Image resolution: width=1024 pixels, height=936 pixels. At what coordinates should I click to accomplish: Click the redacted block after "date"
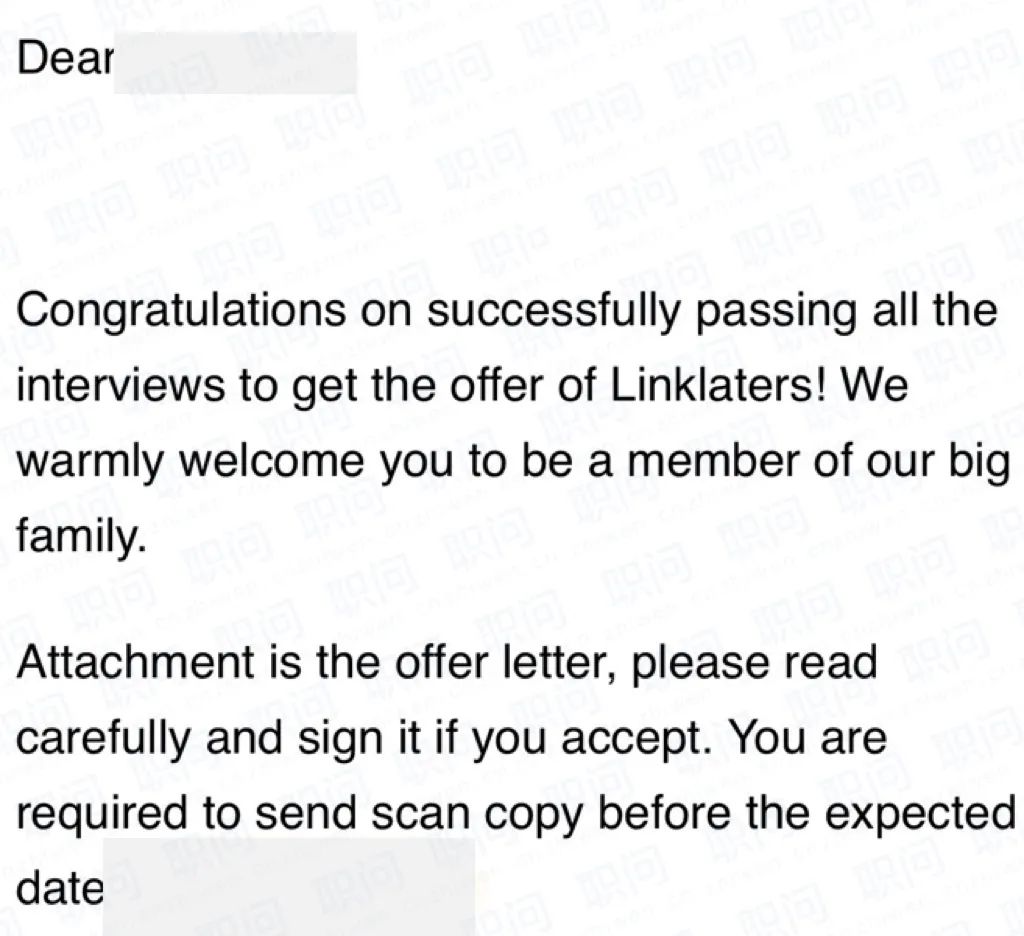click(x=289, y=887)
